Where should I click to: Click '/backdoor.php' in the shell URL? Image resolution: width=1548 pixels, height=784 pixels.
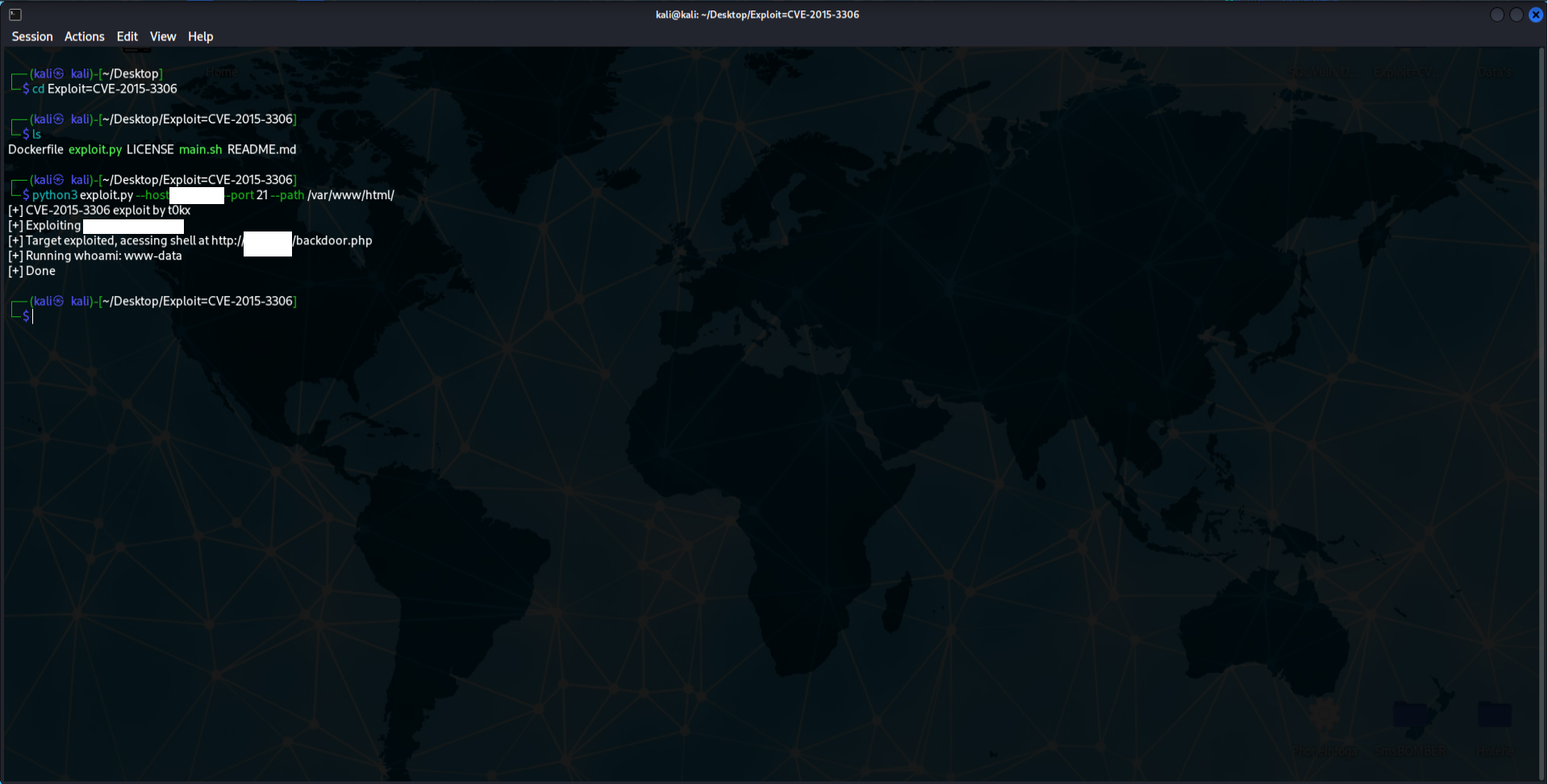pos(332,240)
